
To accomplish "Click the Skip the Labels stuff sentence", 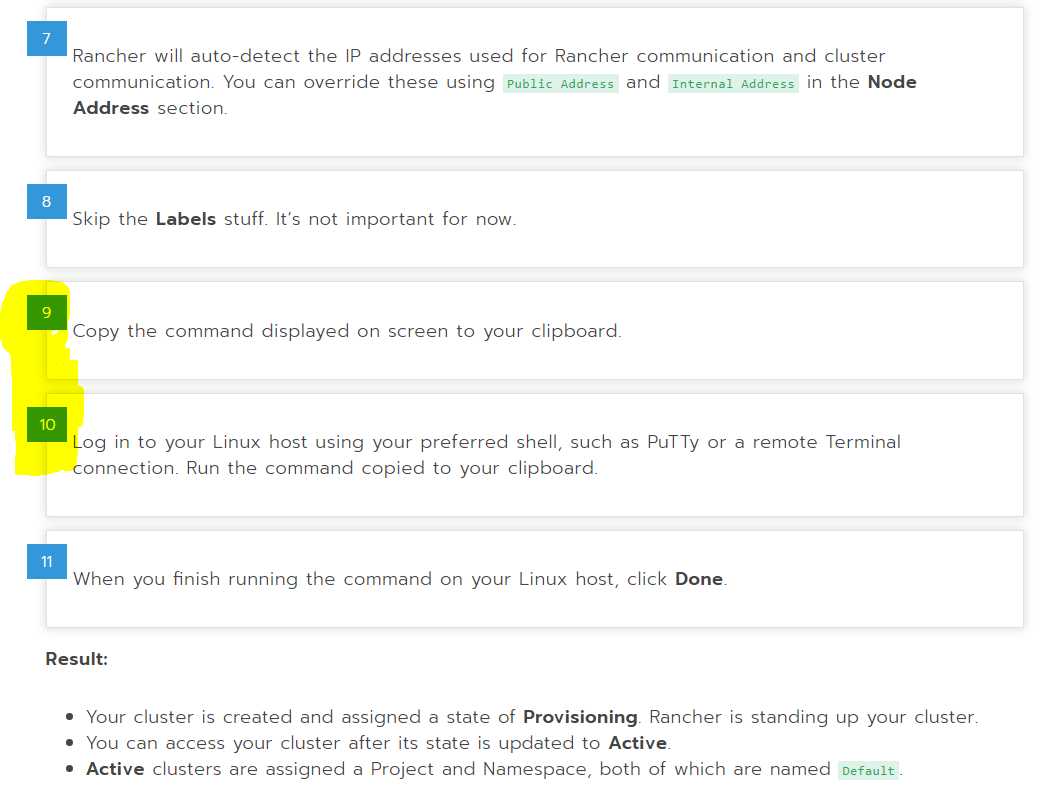I will pos(294,219).
